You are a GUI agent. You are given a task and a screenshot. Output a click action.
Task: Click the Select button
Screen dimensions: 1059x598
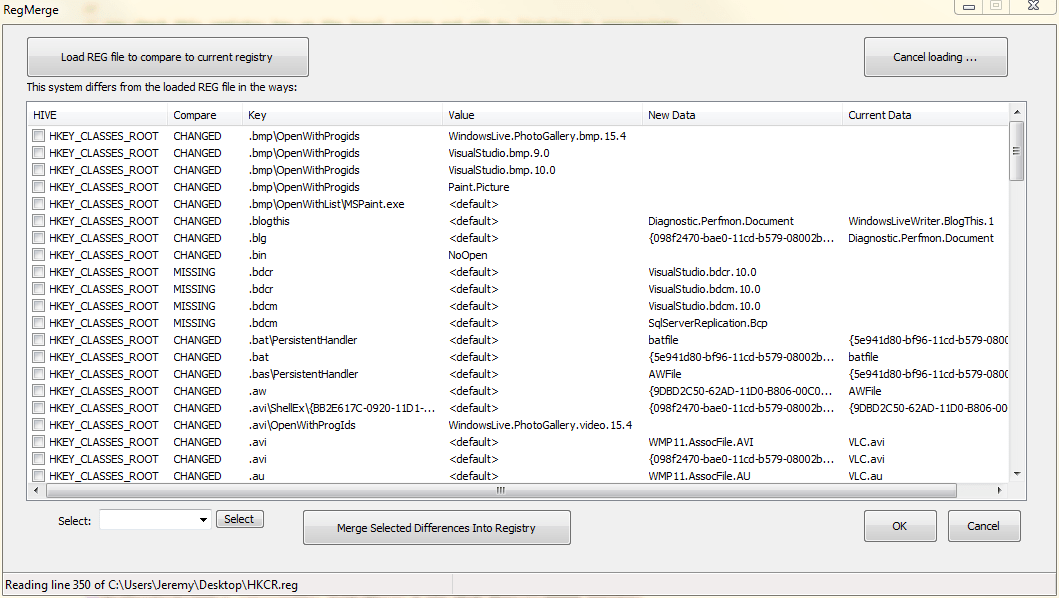239,519
